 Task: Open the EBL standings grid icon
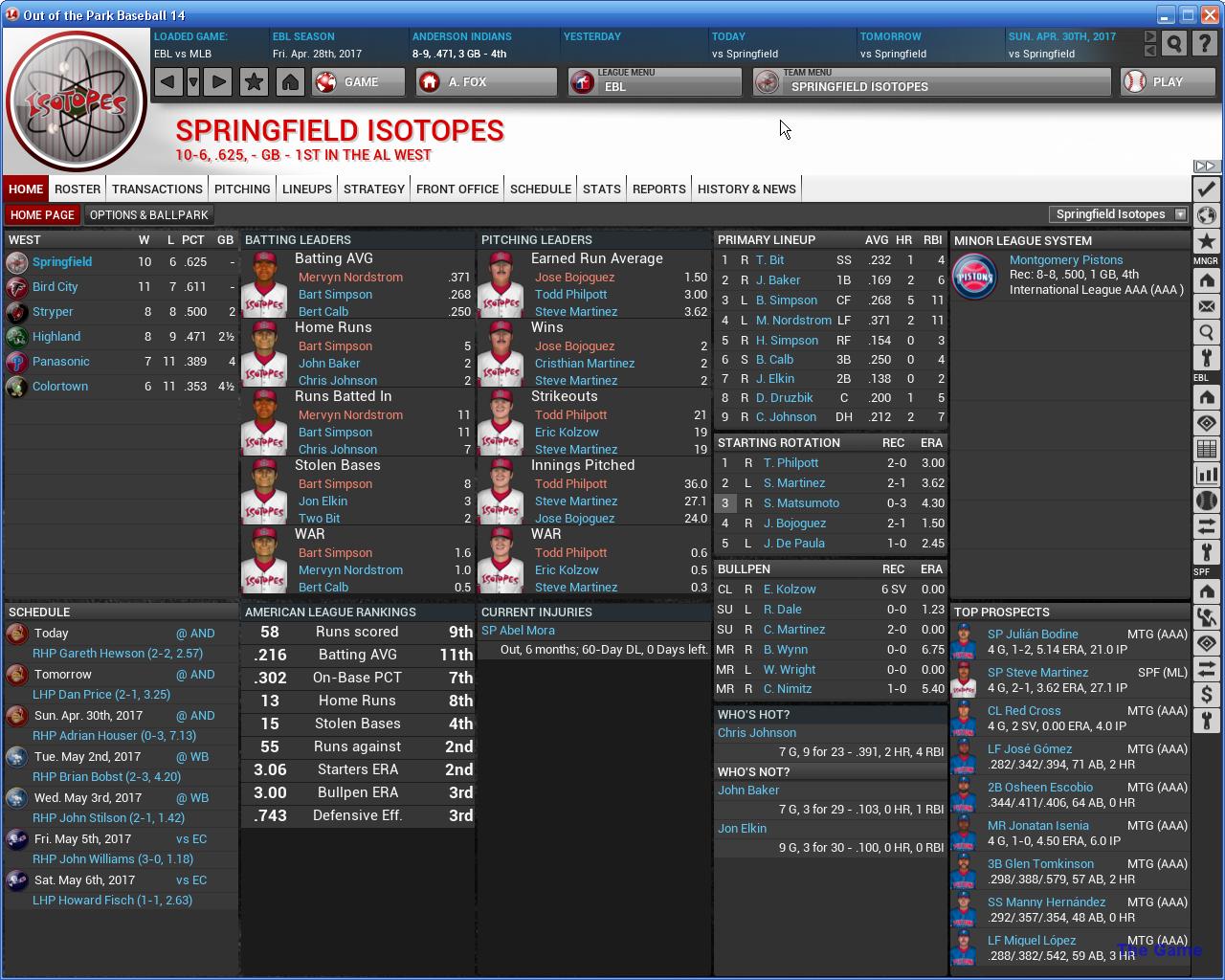click(1206, 449)
